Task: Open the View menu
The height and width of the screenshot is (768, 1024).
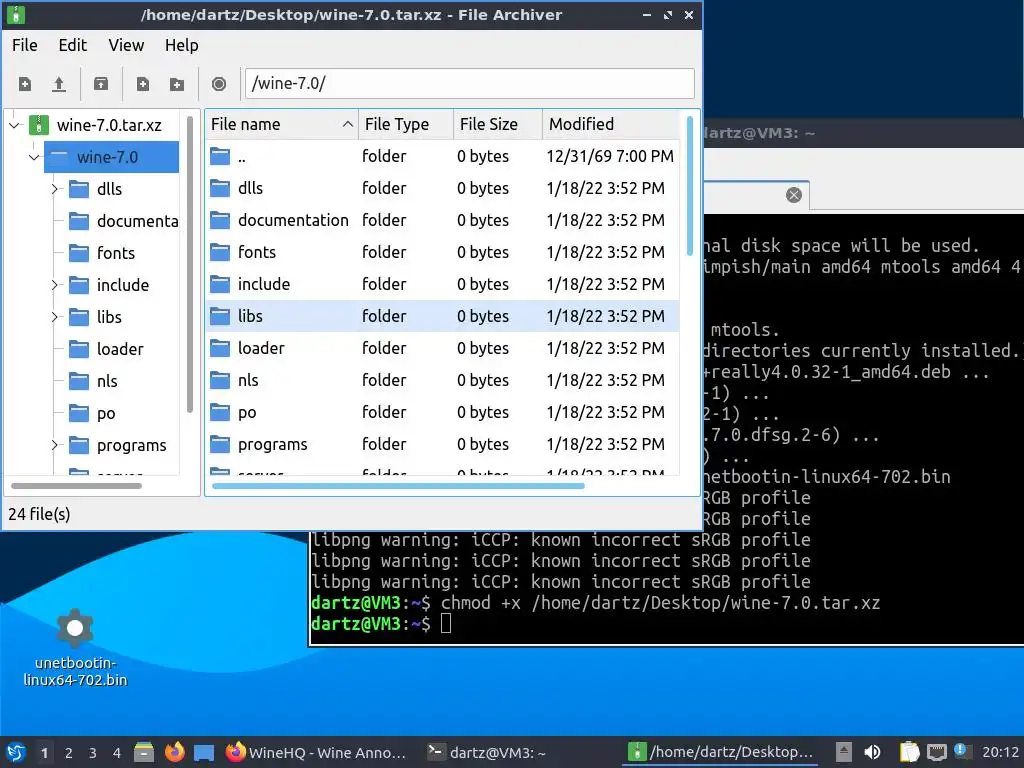Action: (x=126, y=45)
